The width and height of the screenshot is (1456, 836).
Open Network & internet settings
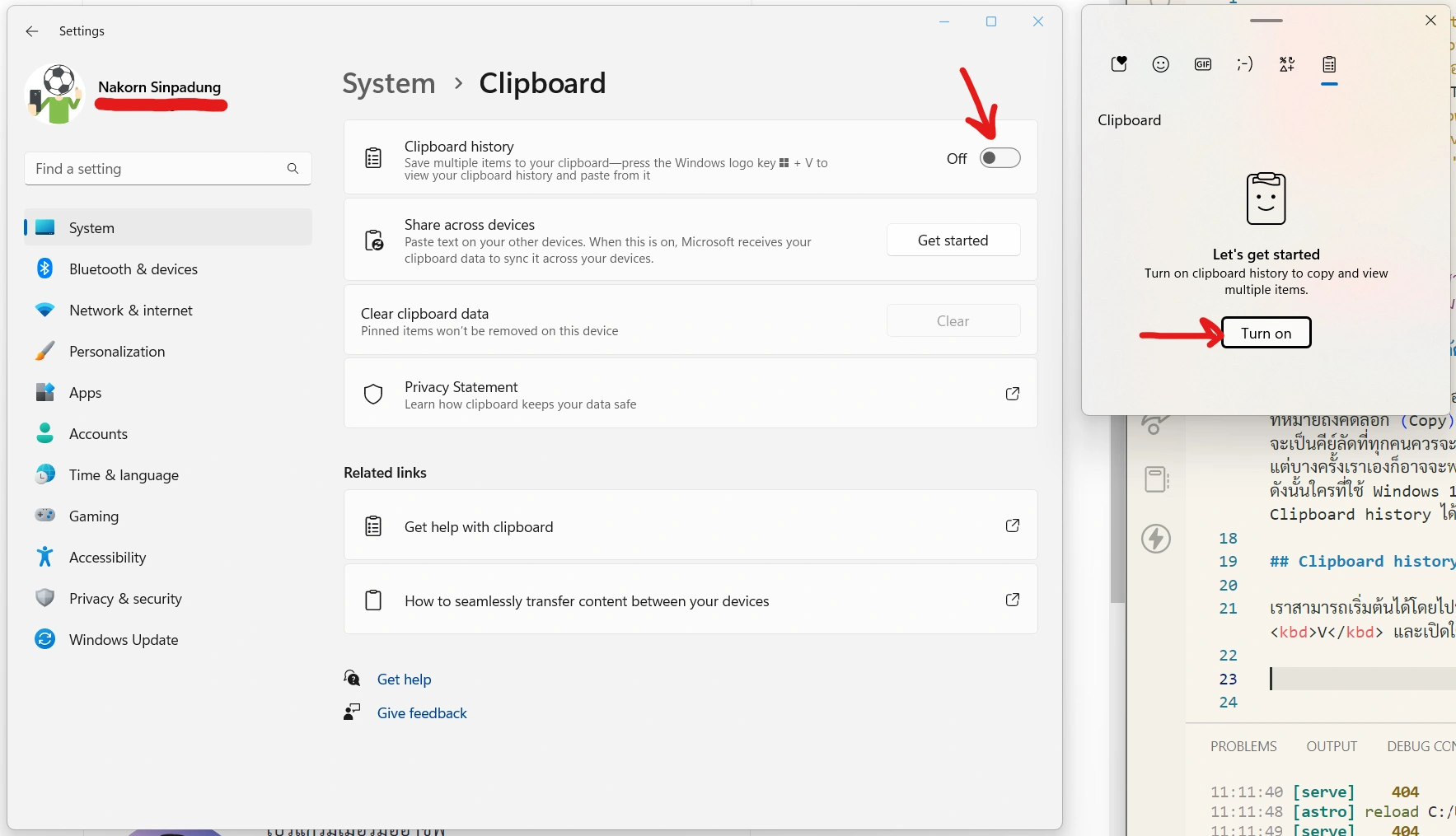point(168,311)
